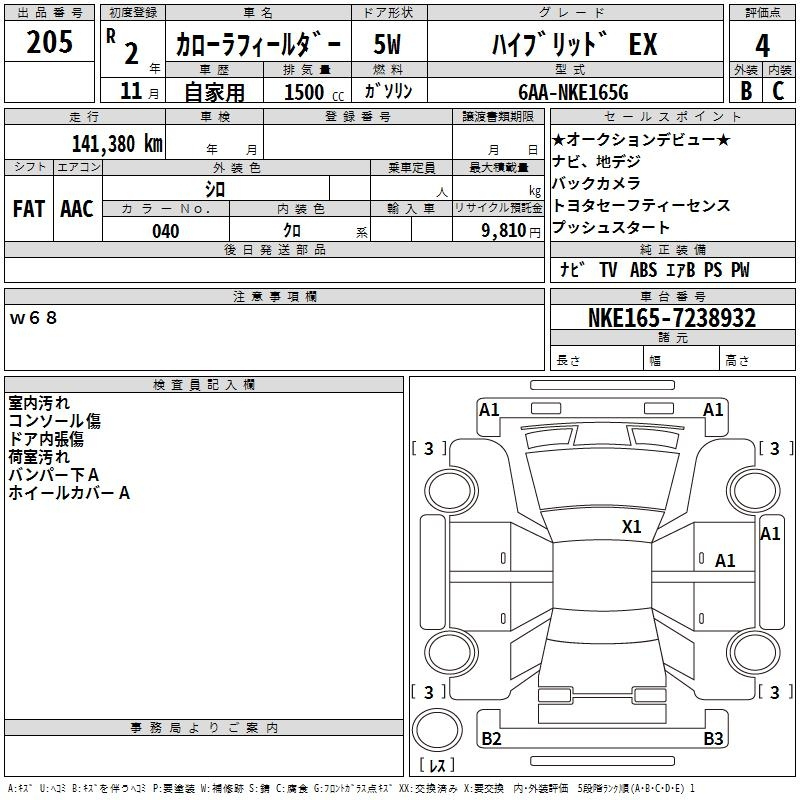Click the X1 marker on car diagram
Viewport: 800px width, 800px height.
pyautogui.click(x=631, y=527)
